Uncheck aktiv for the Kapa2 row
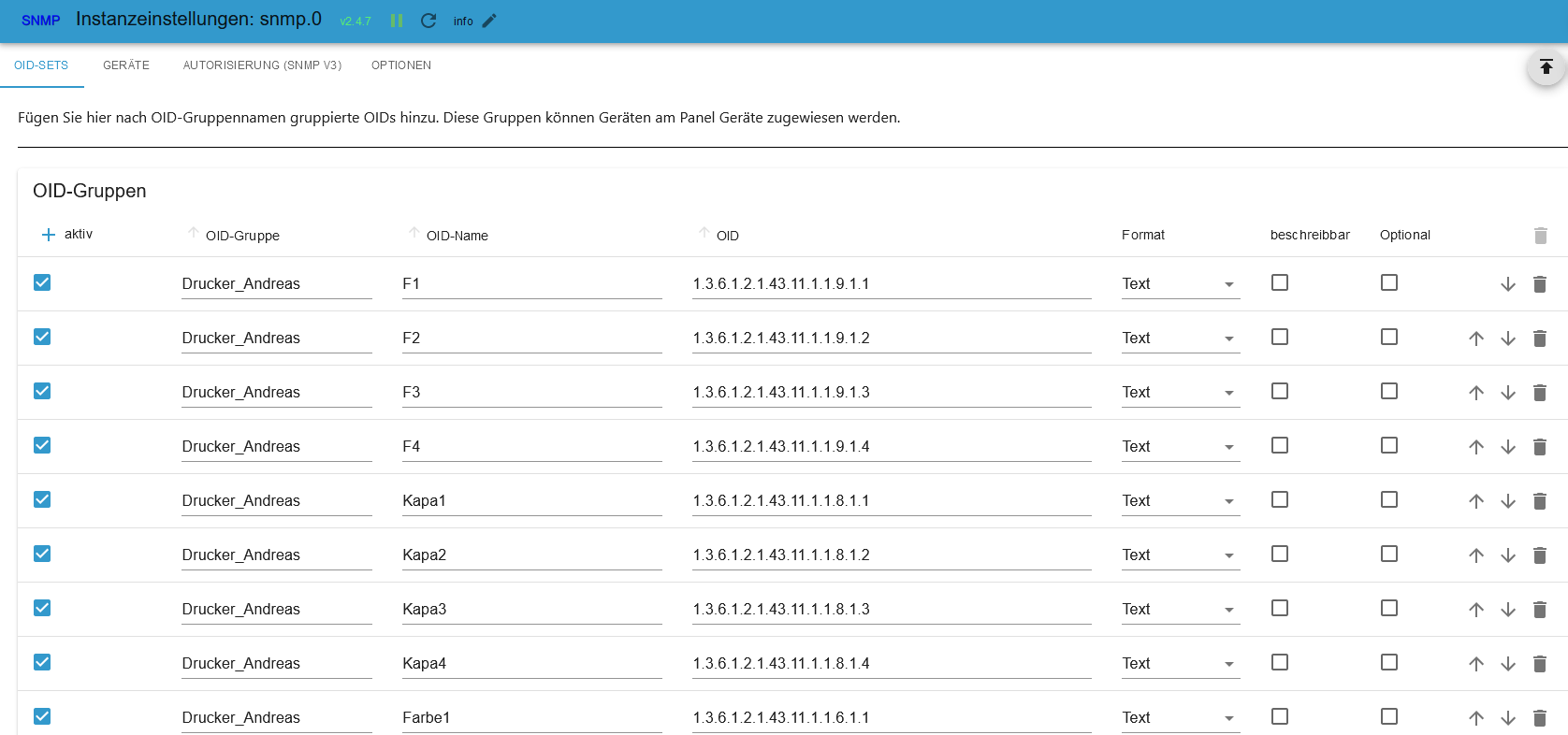 point(42,554)
